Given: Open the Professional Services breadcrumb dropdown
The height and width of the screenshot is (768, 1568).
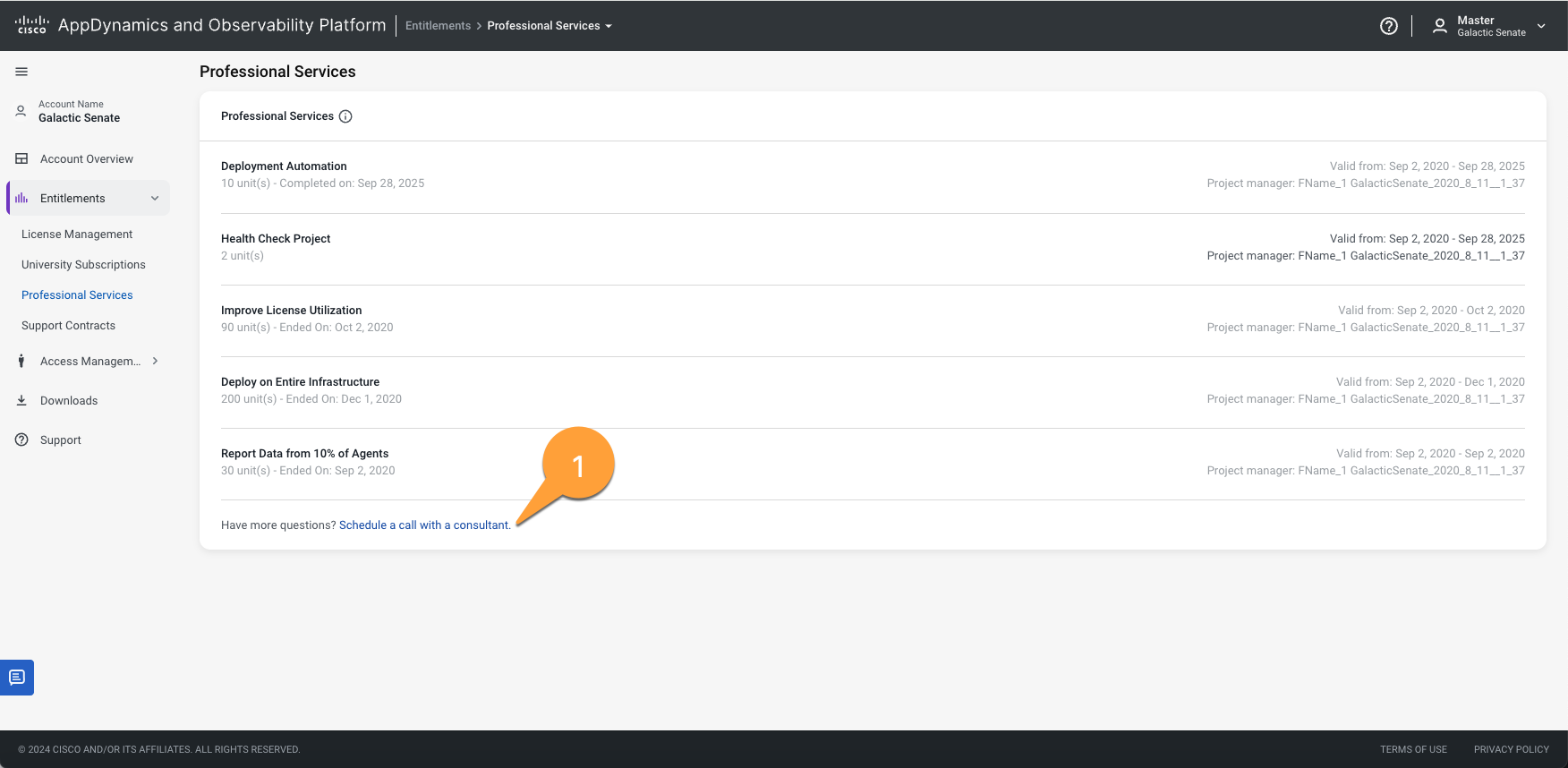Looking at the screenshot, I should [x=550, y=26].
